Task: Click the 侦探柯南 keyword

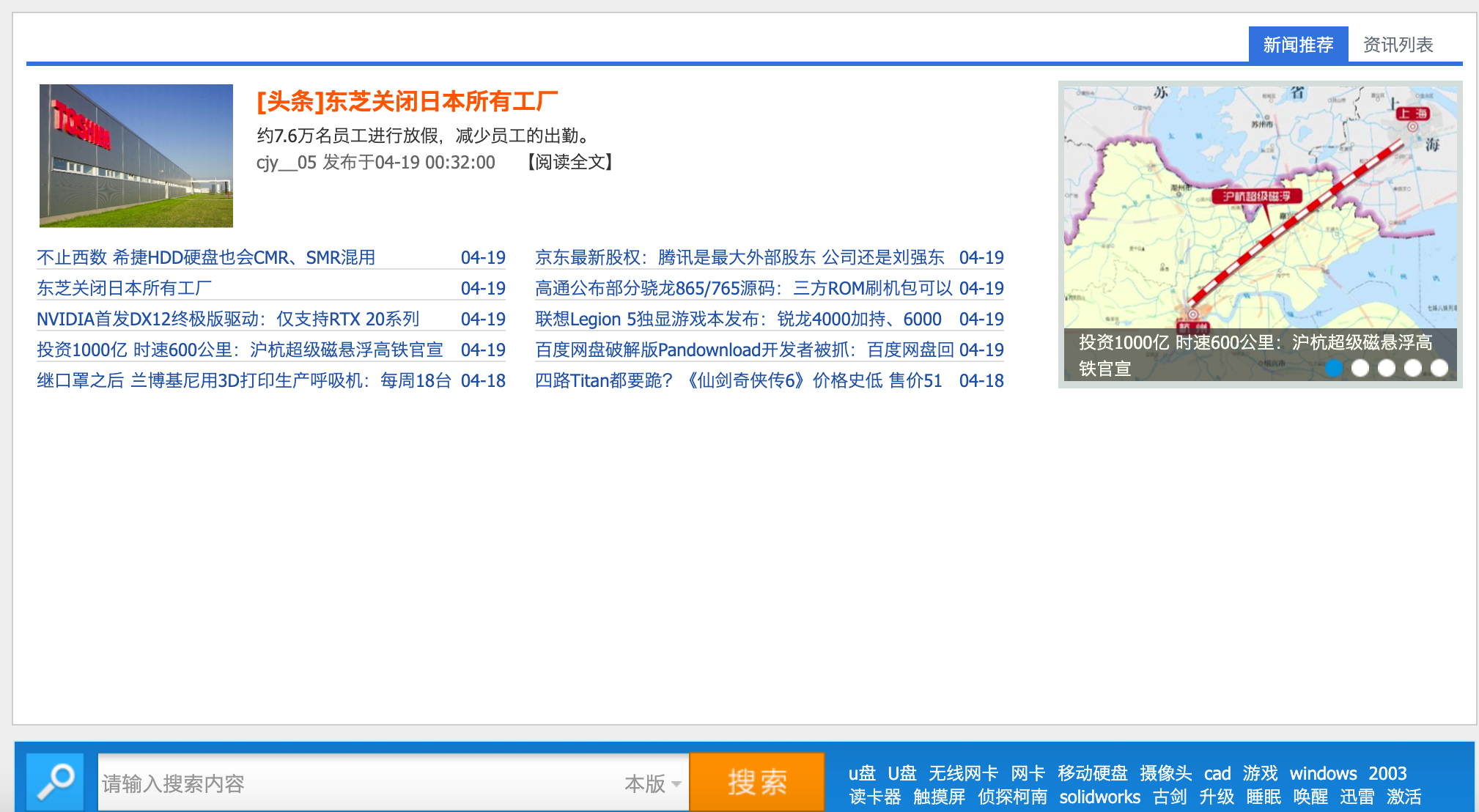Action: [1012, 797]
